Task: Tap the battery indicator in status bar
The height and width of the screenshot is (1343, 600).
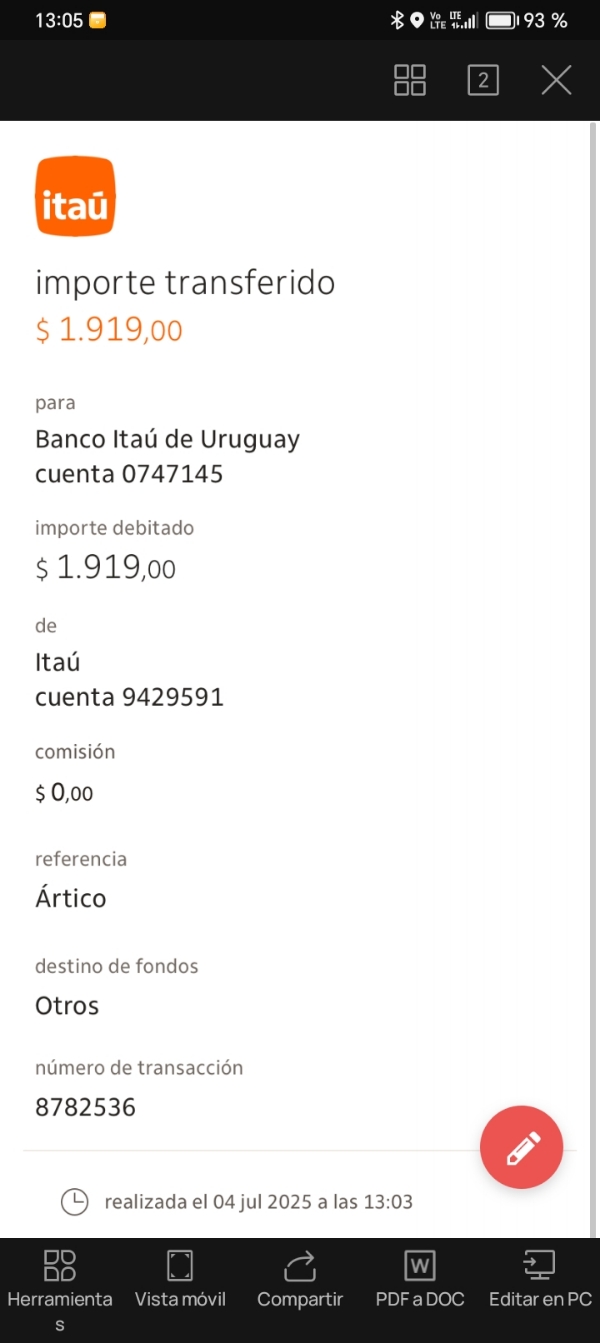Action: point(502,20)
